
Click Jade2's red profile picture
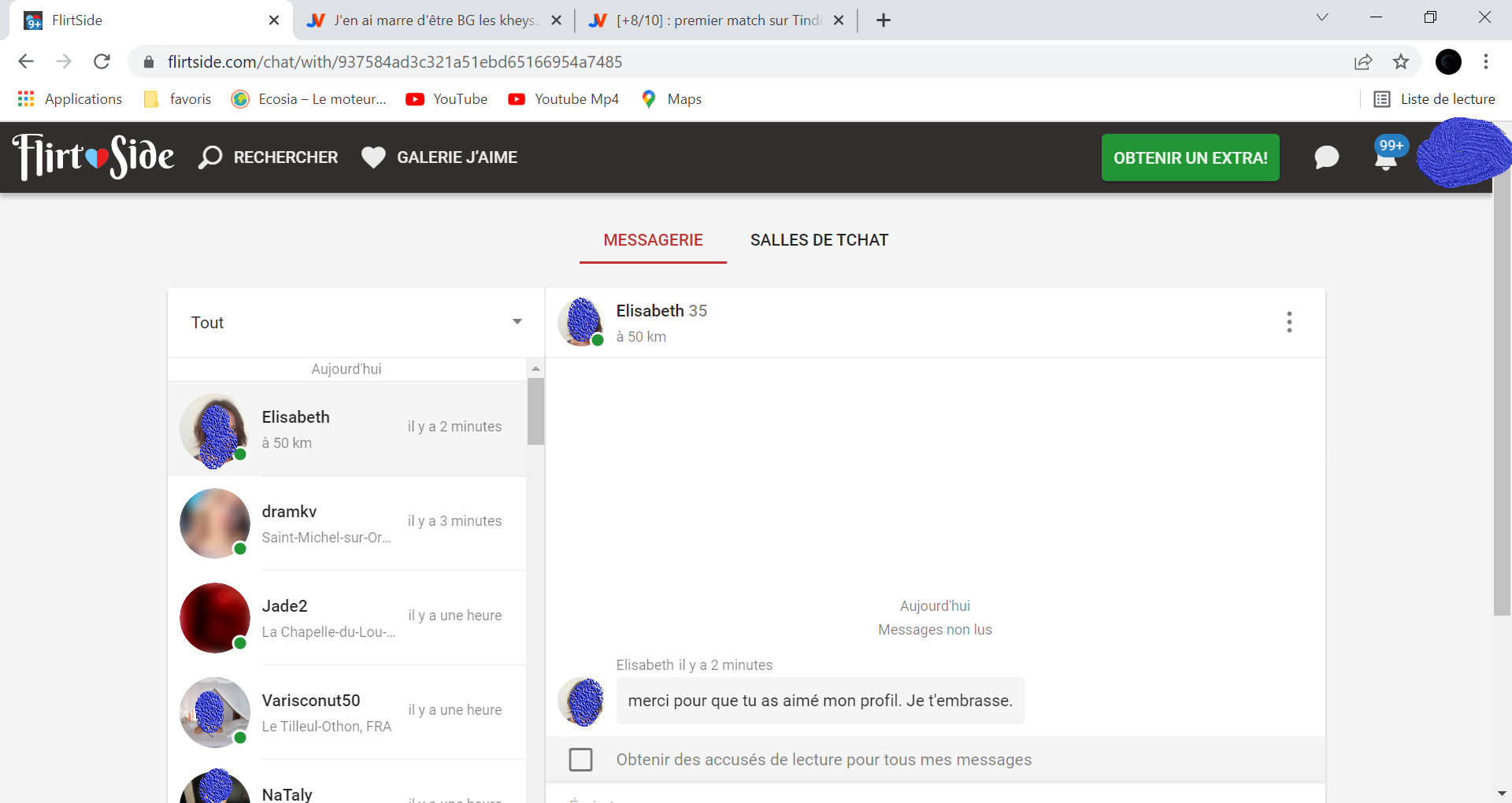215,618
